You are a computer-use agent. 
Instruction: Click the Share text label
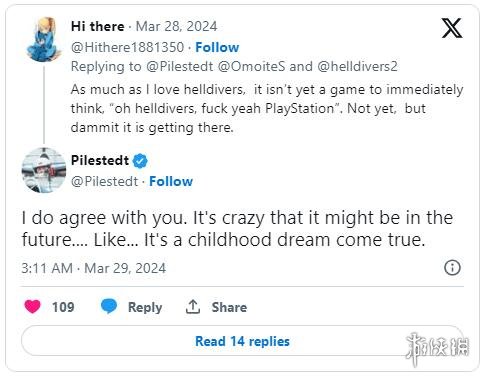229,307
